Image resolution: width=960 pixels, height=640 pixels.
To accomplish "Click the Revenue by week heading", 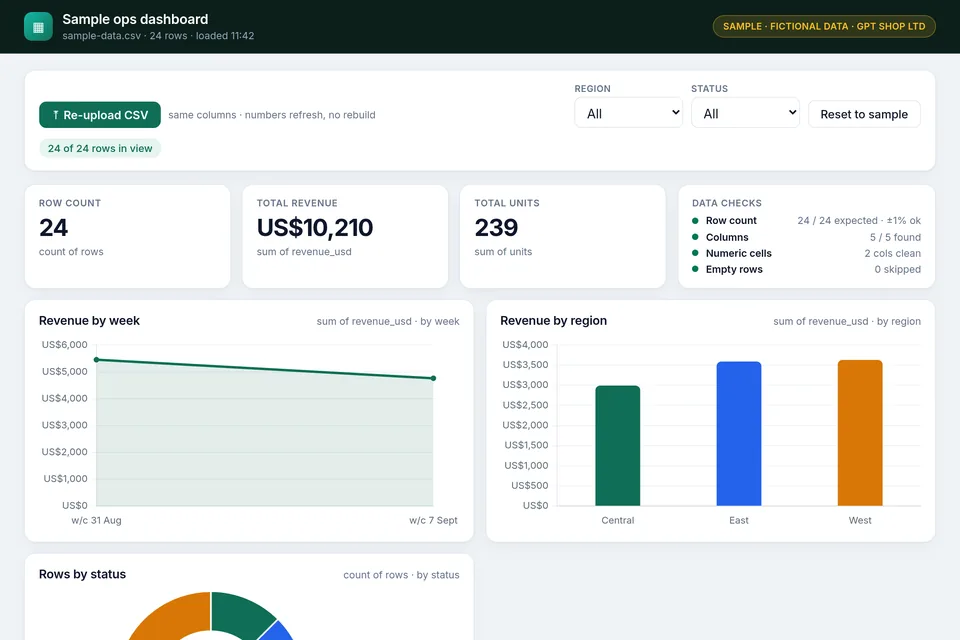I will pos(89,320).
